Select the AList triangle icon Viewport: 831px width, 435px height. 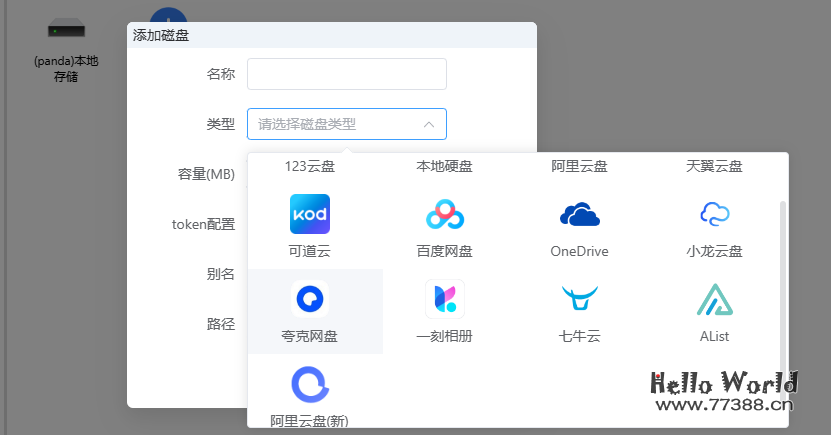[x=714, y=299]
